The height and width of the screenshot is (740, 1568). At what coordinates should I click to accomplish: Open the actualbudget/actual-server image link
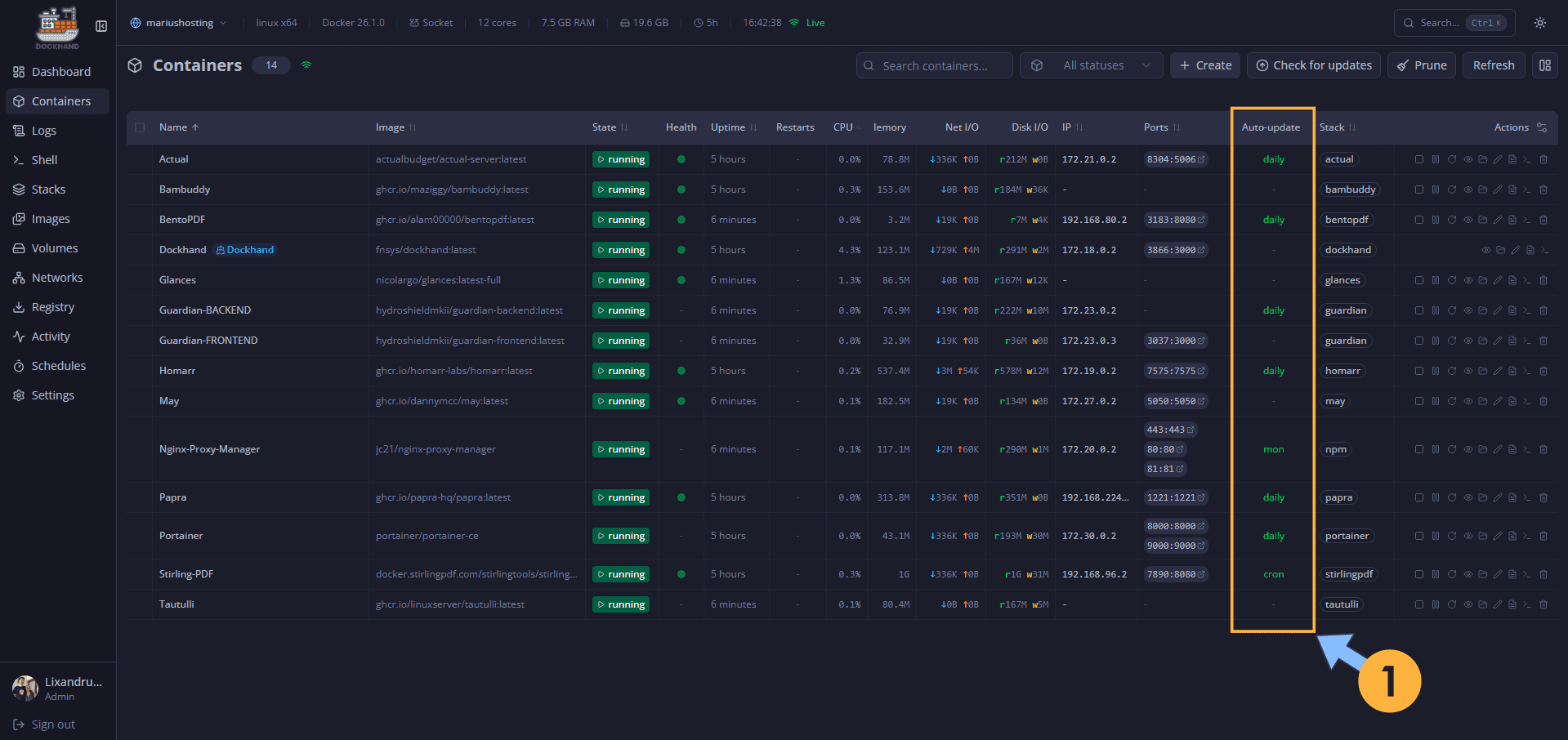click(451, 159)
